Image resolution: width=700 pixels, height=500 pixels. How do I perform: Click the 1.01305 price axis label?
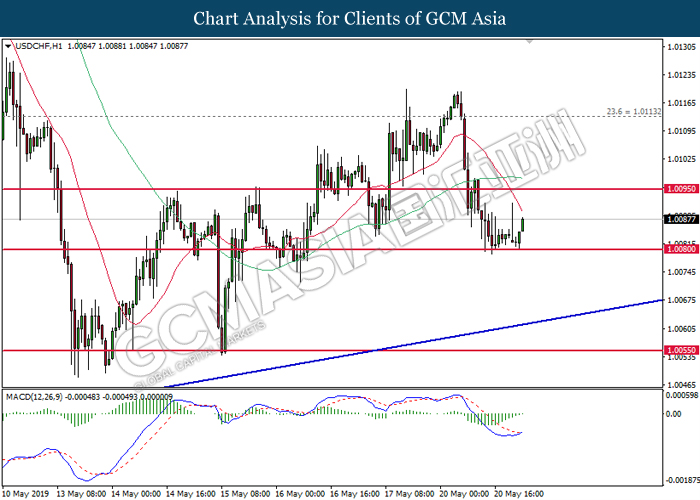(x=679, y=46)
